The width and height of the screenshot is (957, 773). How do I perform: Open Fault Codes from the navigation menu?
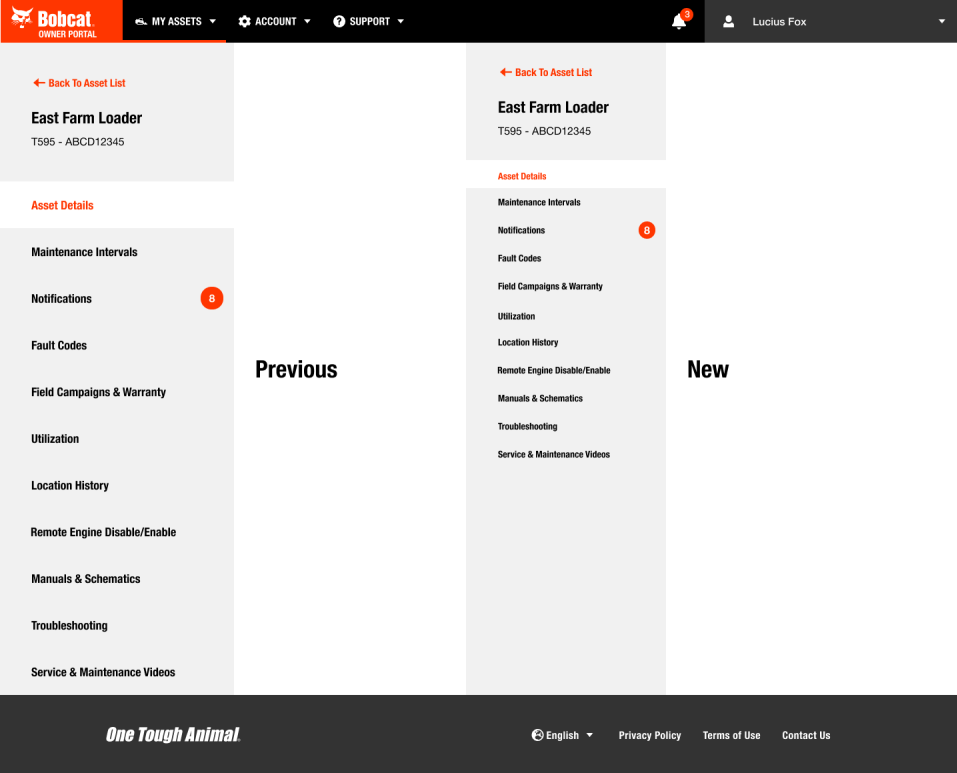click(x=58, y=345)
